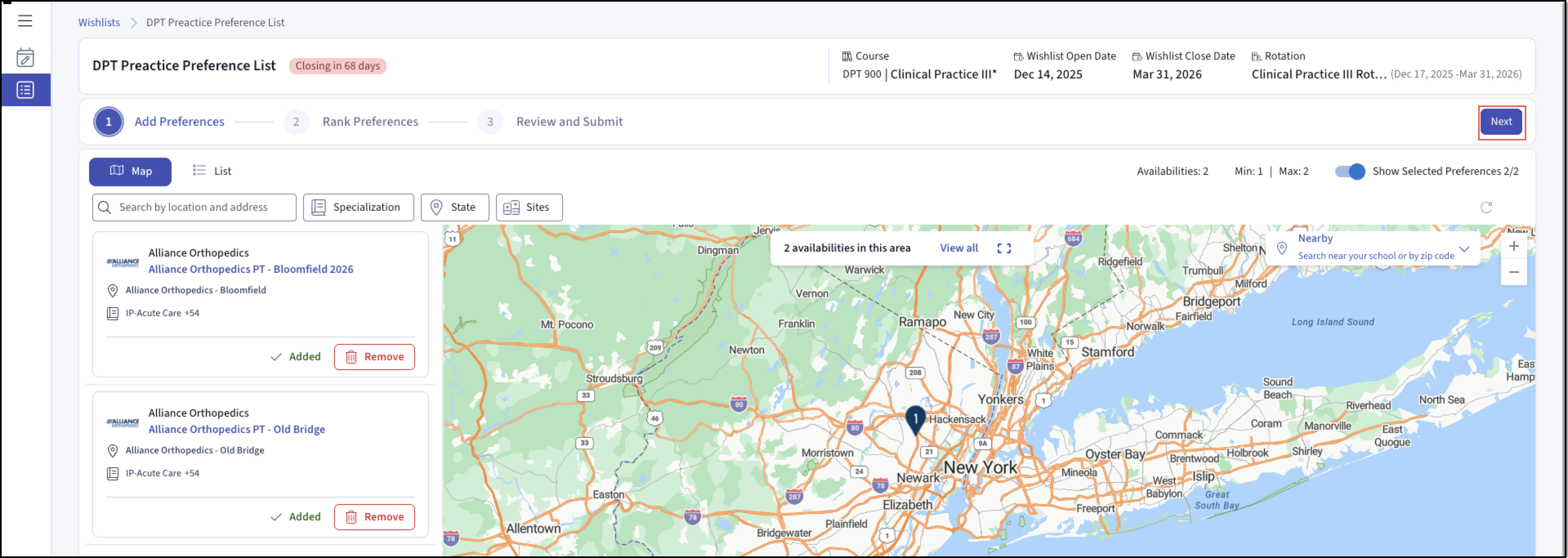Viewport: 1568px width, 558px height.
Task: Click the 2 availabilities in this area label
Action: tap(847, 248)
